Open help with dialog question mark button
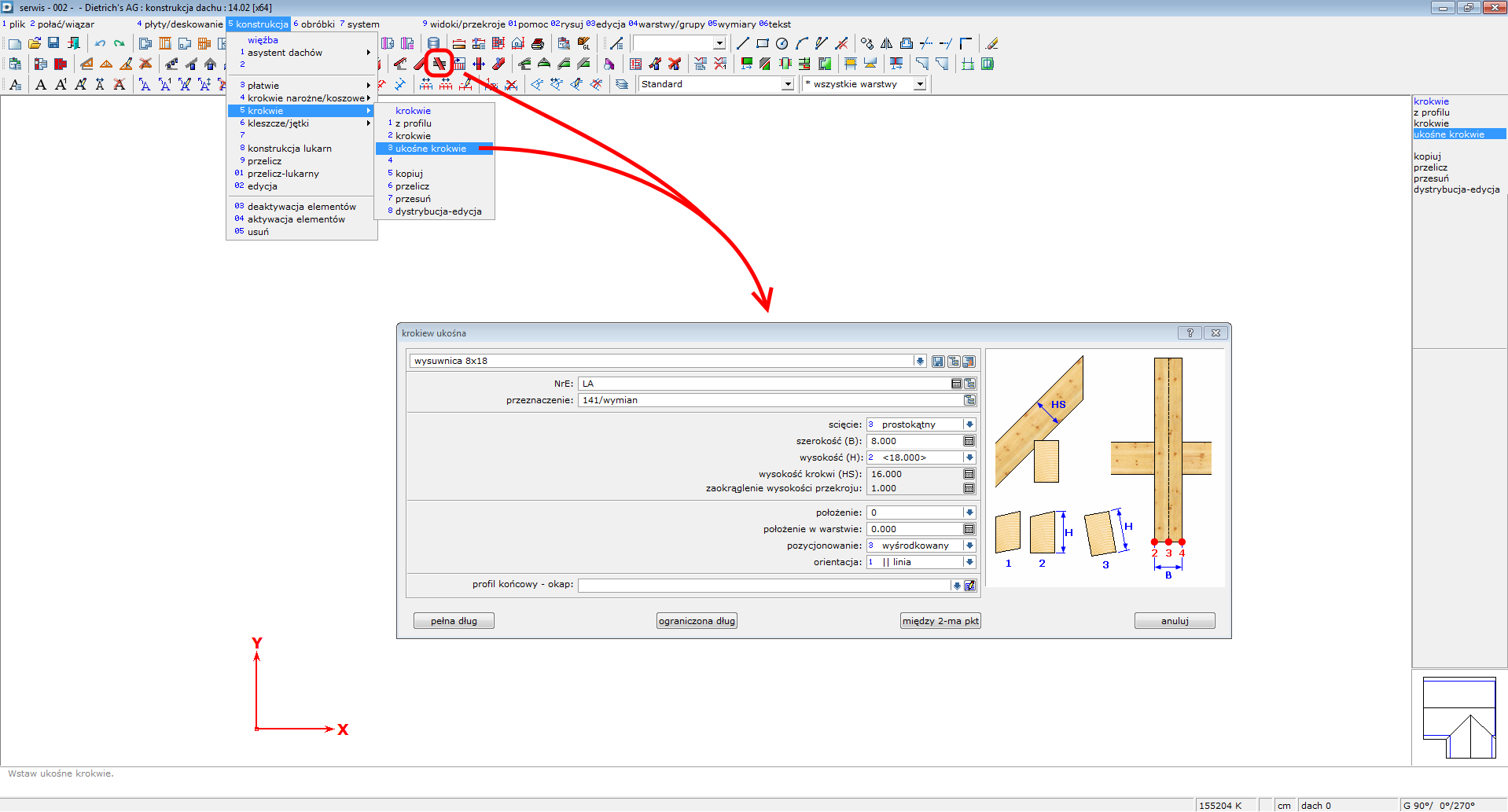Image resolution: width=1508 pixels, height=812 pixels. click(1190, 333)
